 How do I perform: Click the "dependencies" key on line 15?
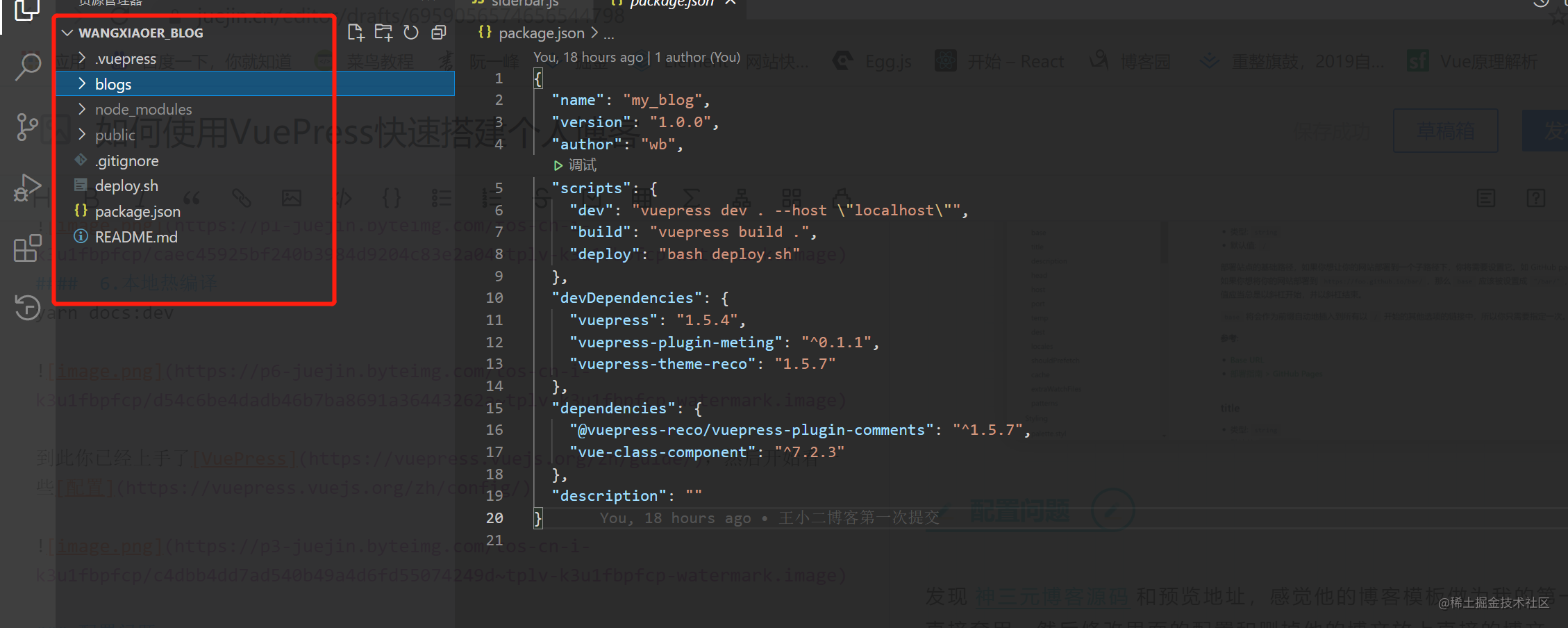pyautogui.click(x=613, y=408)
